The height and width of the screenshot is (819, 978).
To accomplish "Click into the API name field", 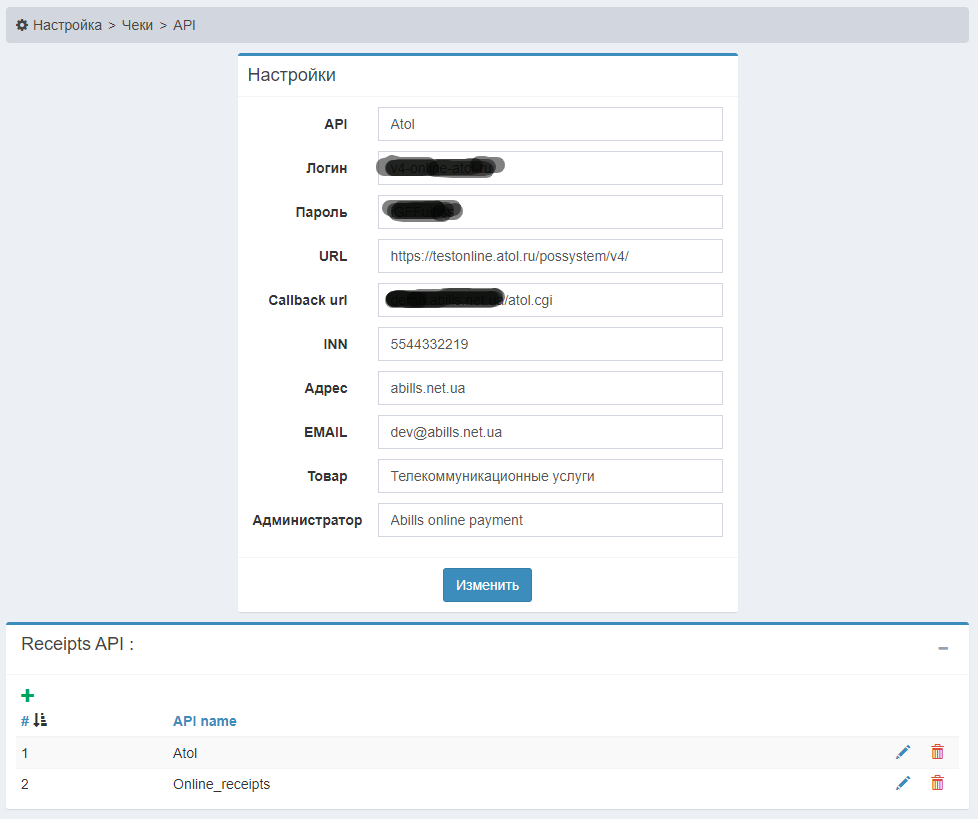I will click(x=550, y=124).
